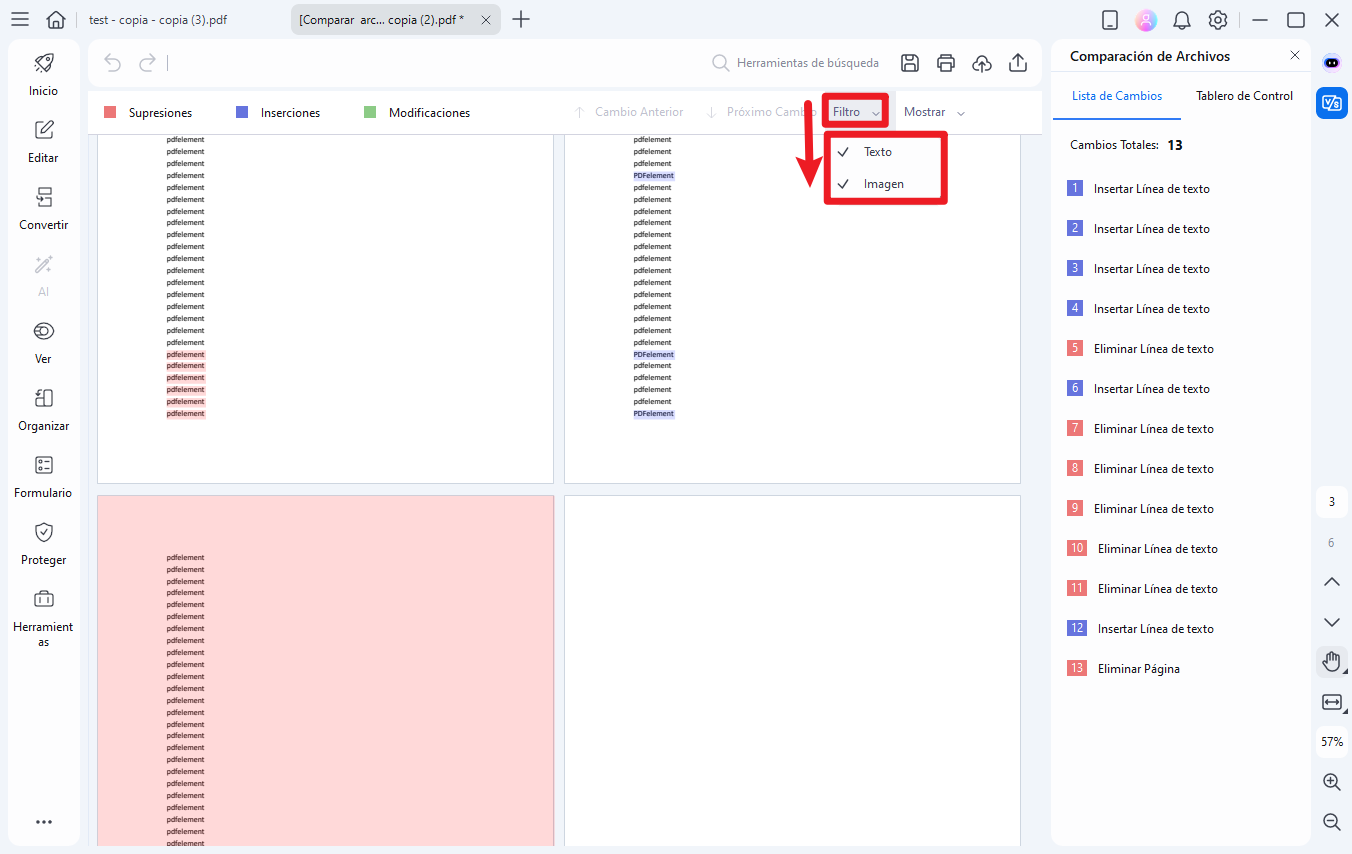Open the Filtro dropdown
This screenshot has height=854, width=1352.
pos(853,111)
